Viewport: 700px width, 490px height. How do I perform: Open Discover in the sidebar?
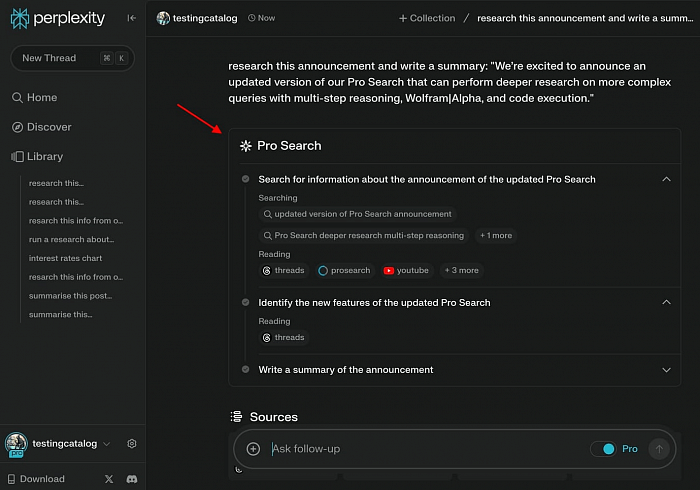[x=42, y=127]
